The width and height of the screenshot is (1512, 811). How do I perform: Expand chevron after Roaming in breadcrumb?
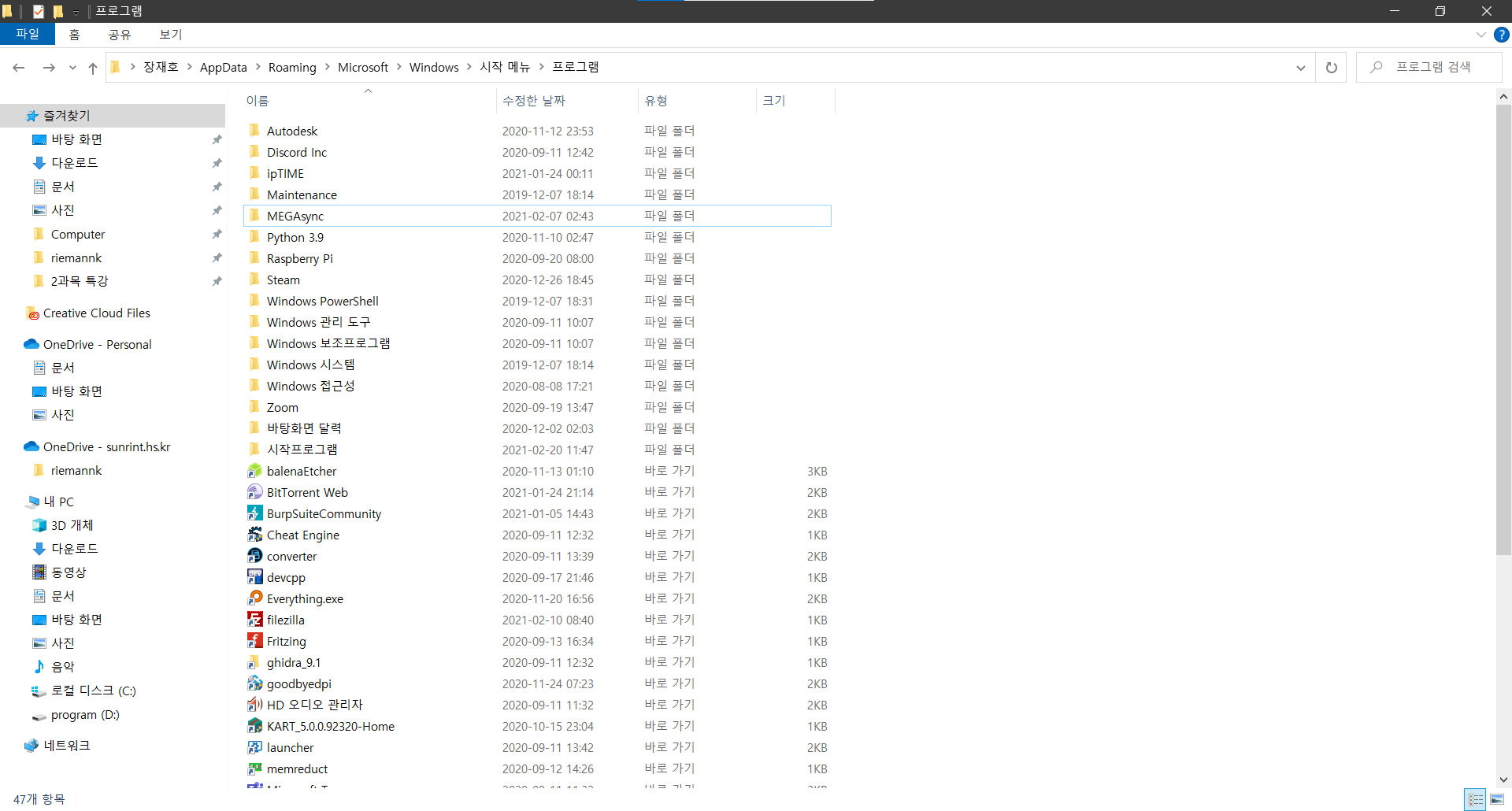point(327,67)
